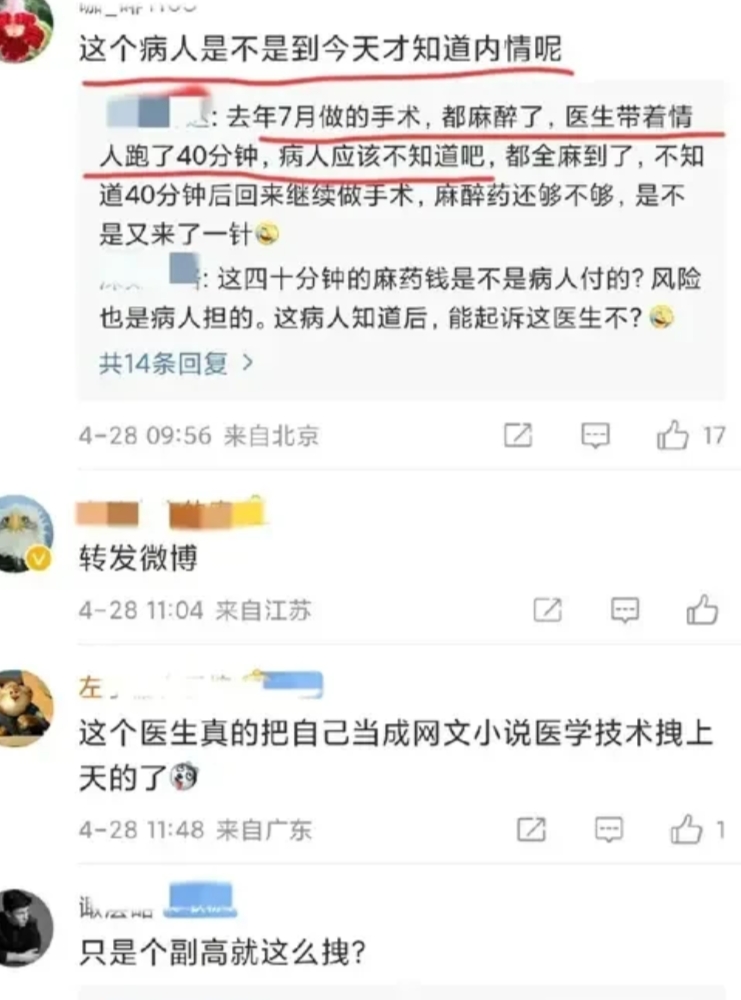The image size is (741, 1000).
Task: Open the red flower avatar profile
Action: click(24, 29)
